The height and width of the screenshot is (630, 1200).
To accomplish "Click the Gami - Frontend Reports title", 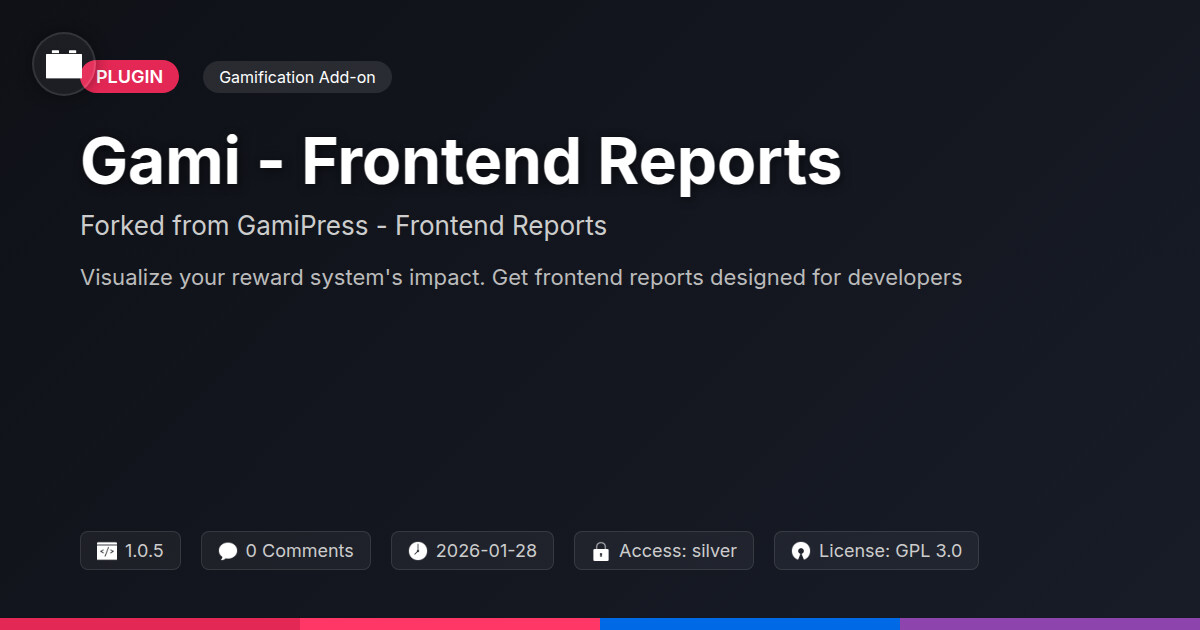I will tap(461, 162).
